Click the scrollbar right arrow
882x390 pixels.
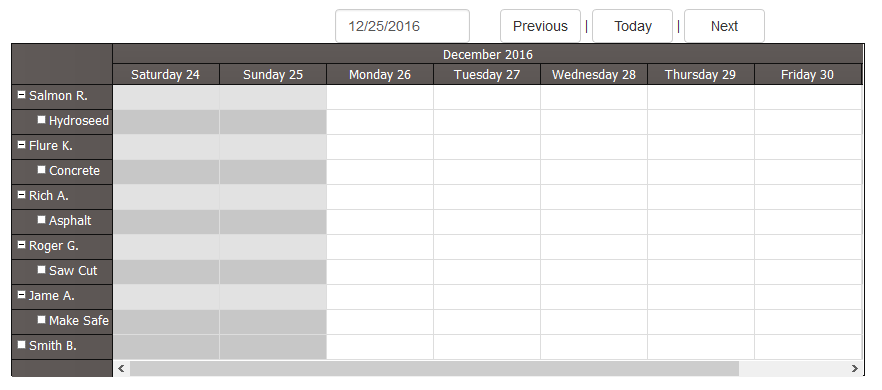click(854, 369)
